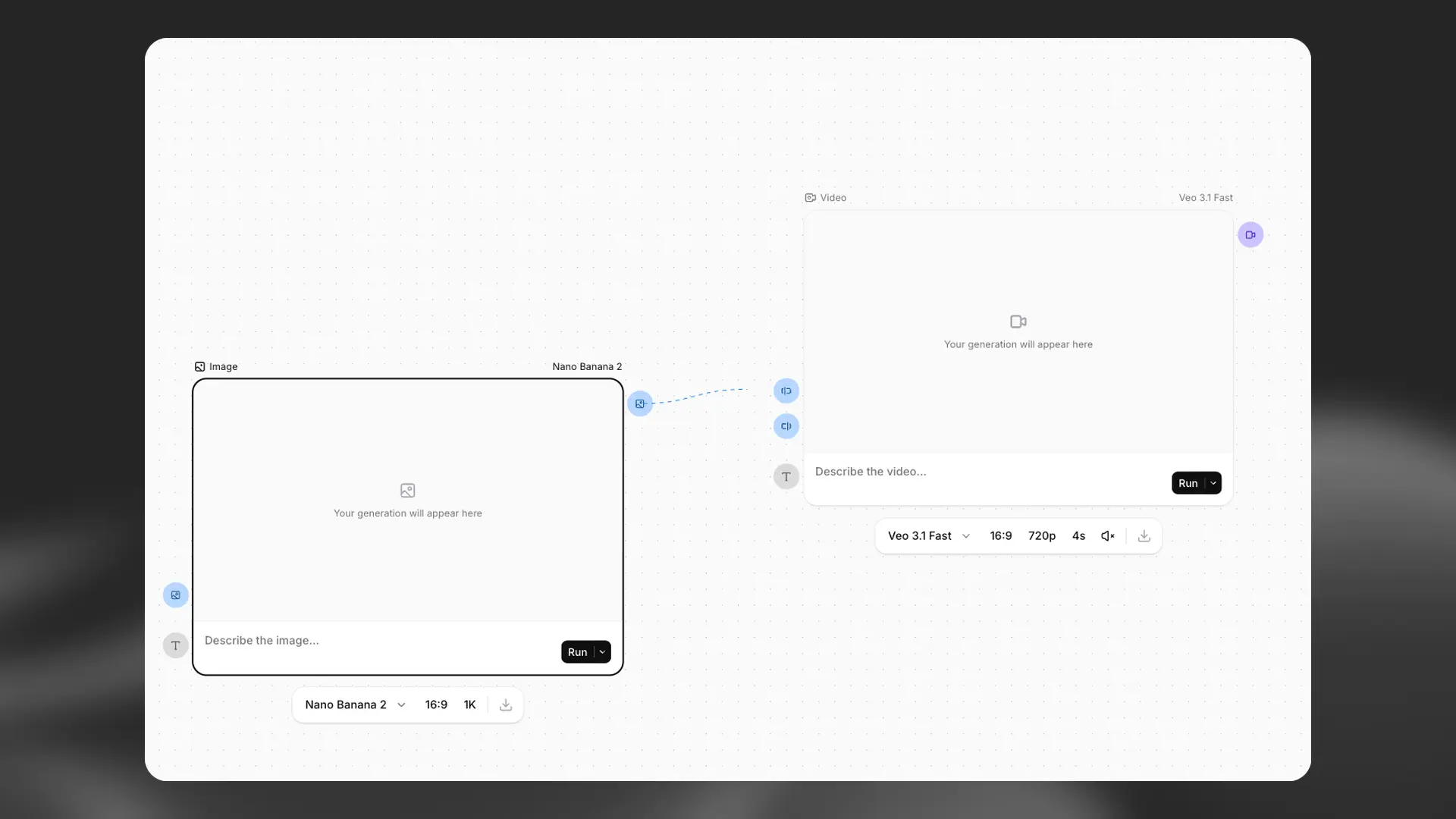
Task: Expand the Run options chevron on the video node
Action: pyautogui.click(x=1212, y=482)
